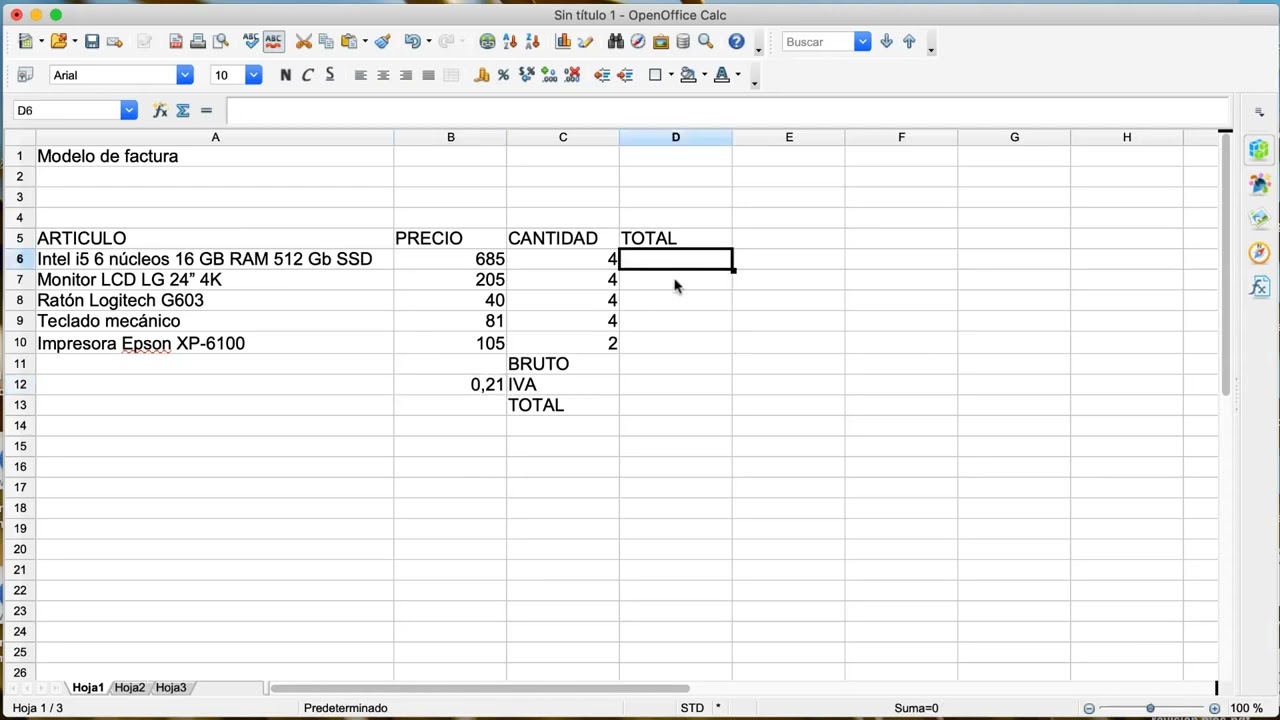This screenshot has height=720, width=1280.
Task: Open the Function Wizard button
Action: [x=160, y=110]
